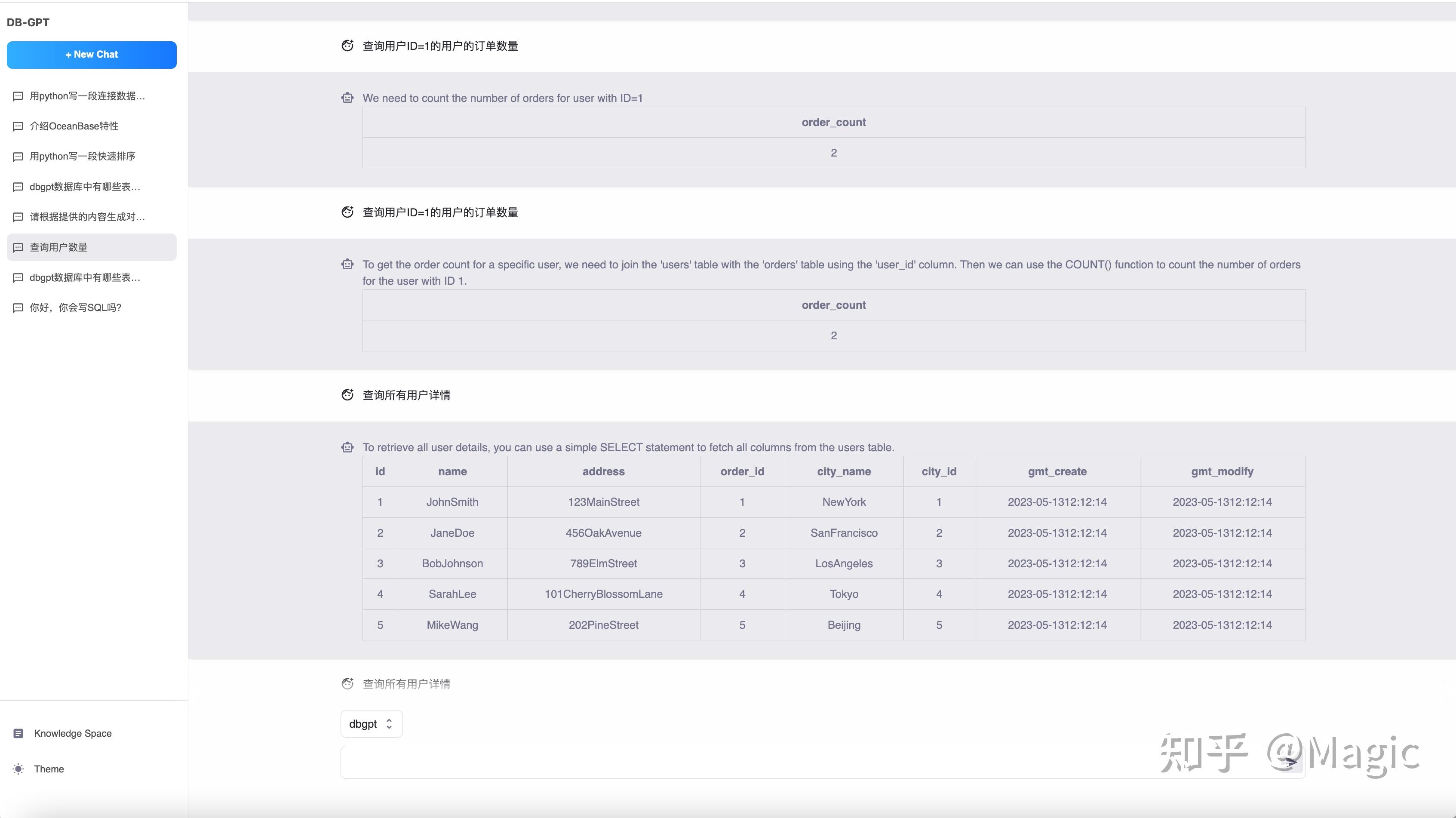1456x818 pixels.
Task: Open the 请根据提供的内容生成对… conversation
Action: coord(92,217)
